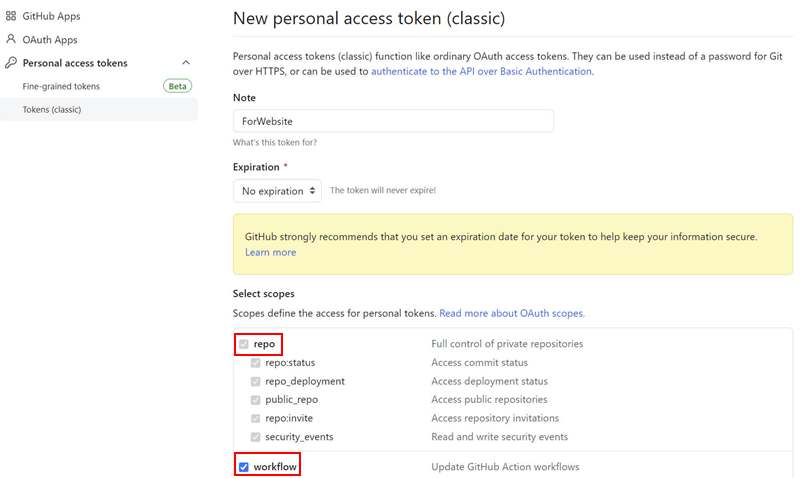Toggle the repo scope checkbox
This screenshot has width=800, height=478.
(x=244, y=344)
